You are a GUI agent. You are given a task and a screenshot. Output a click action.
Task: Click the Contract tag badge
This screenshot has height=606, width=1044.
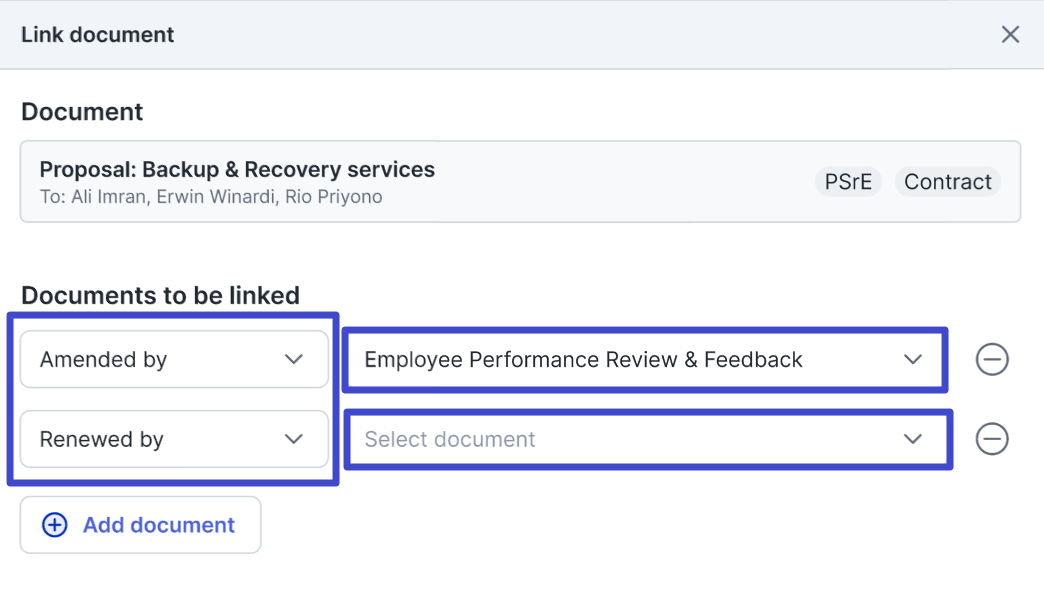(947, 182)
